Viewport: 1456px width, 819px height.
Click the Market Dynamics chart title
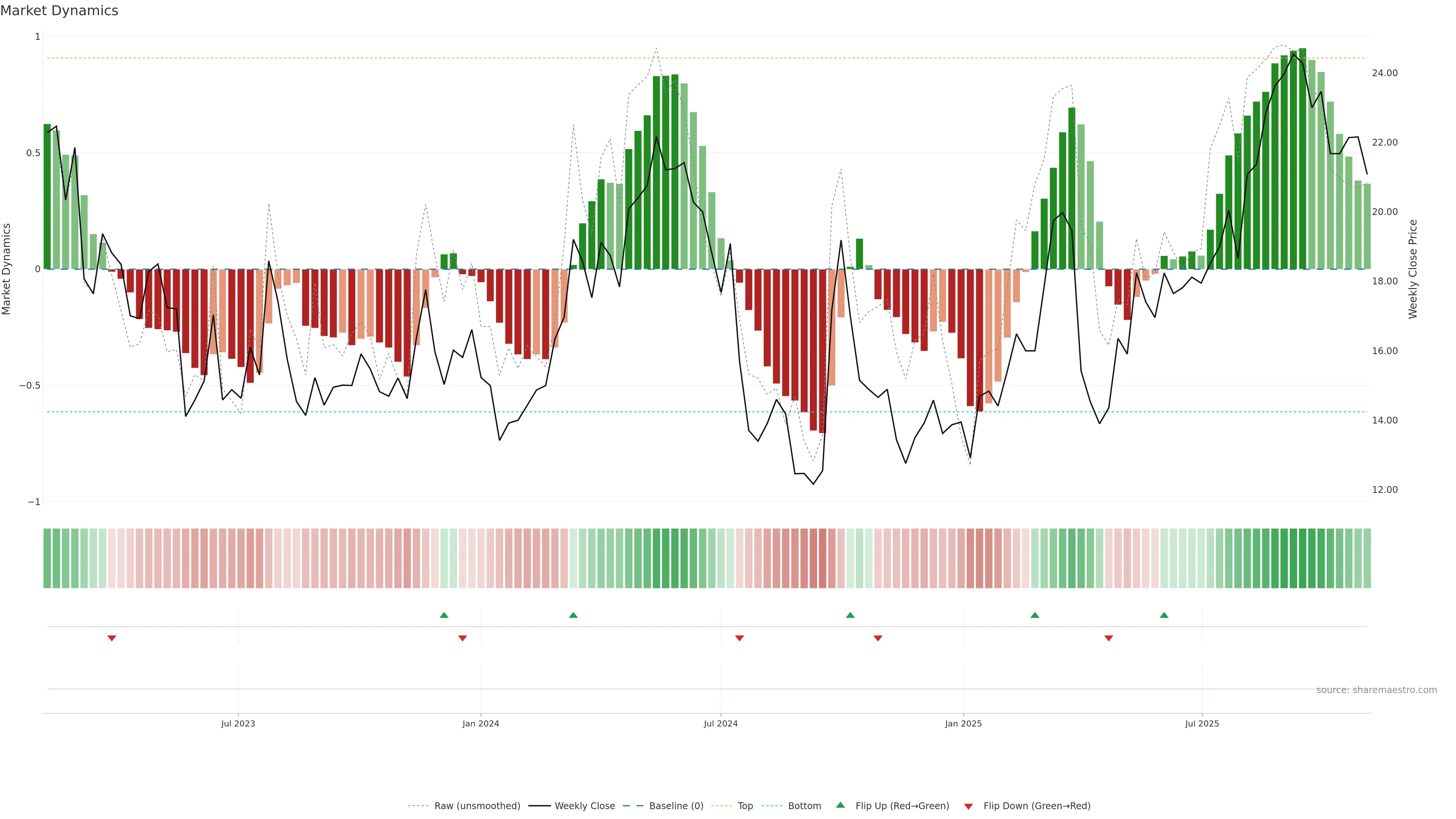pyautogui.click(x=60, y=11)
